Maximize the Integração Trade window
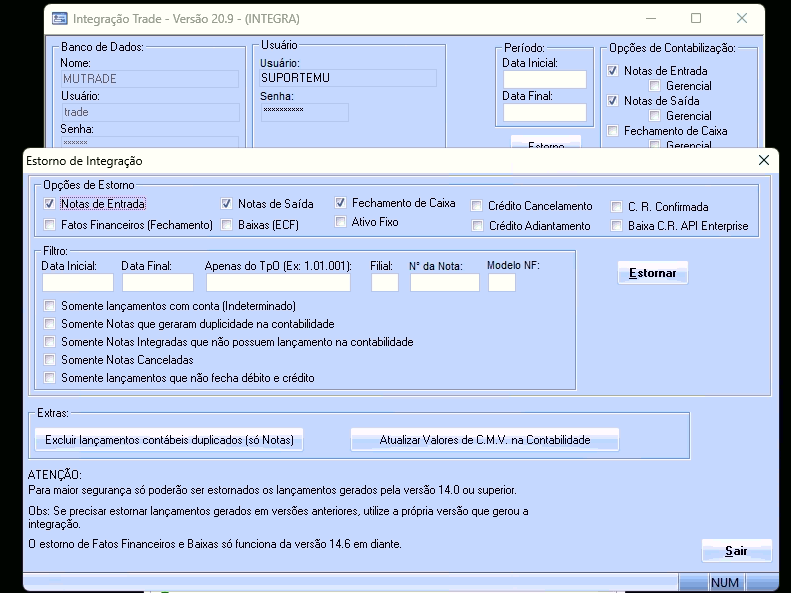This screenshot has width=791, height=593. pos(696,18)
